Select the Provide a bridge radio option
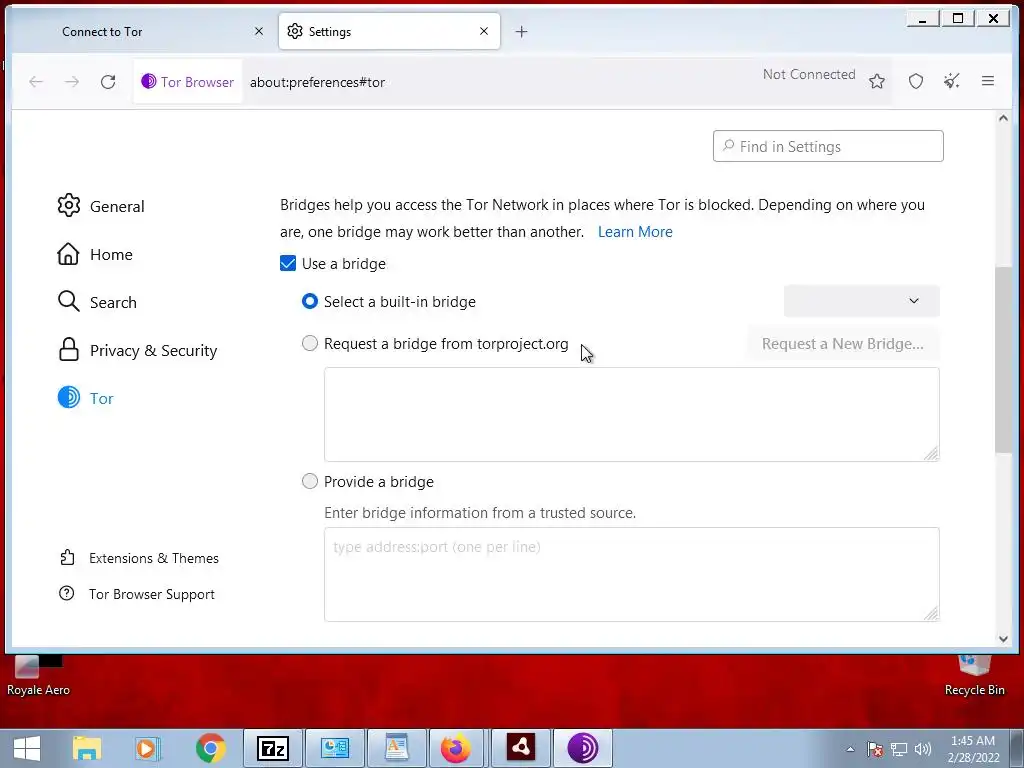This screenshot has width=1024, height=768. (x=310, y=481)
